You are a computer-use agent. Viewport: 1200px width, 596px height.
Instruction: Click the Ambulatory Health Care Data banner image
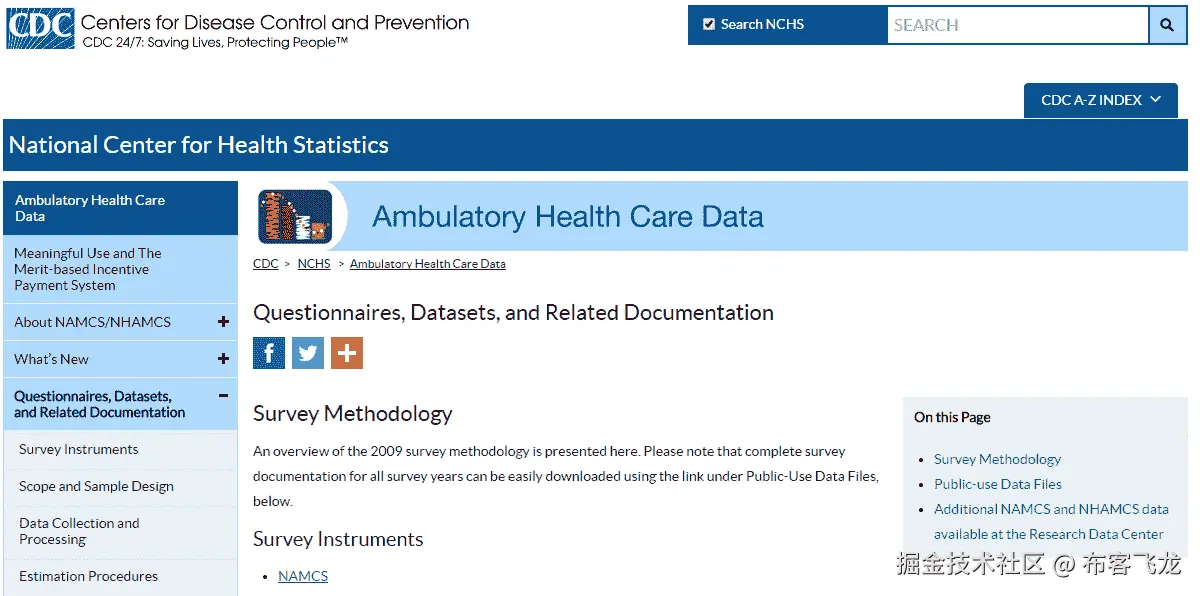click(295, 216)
